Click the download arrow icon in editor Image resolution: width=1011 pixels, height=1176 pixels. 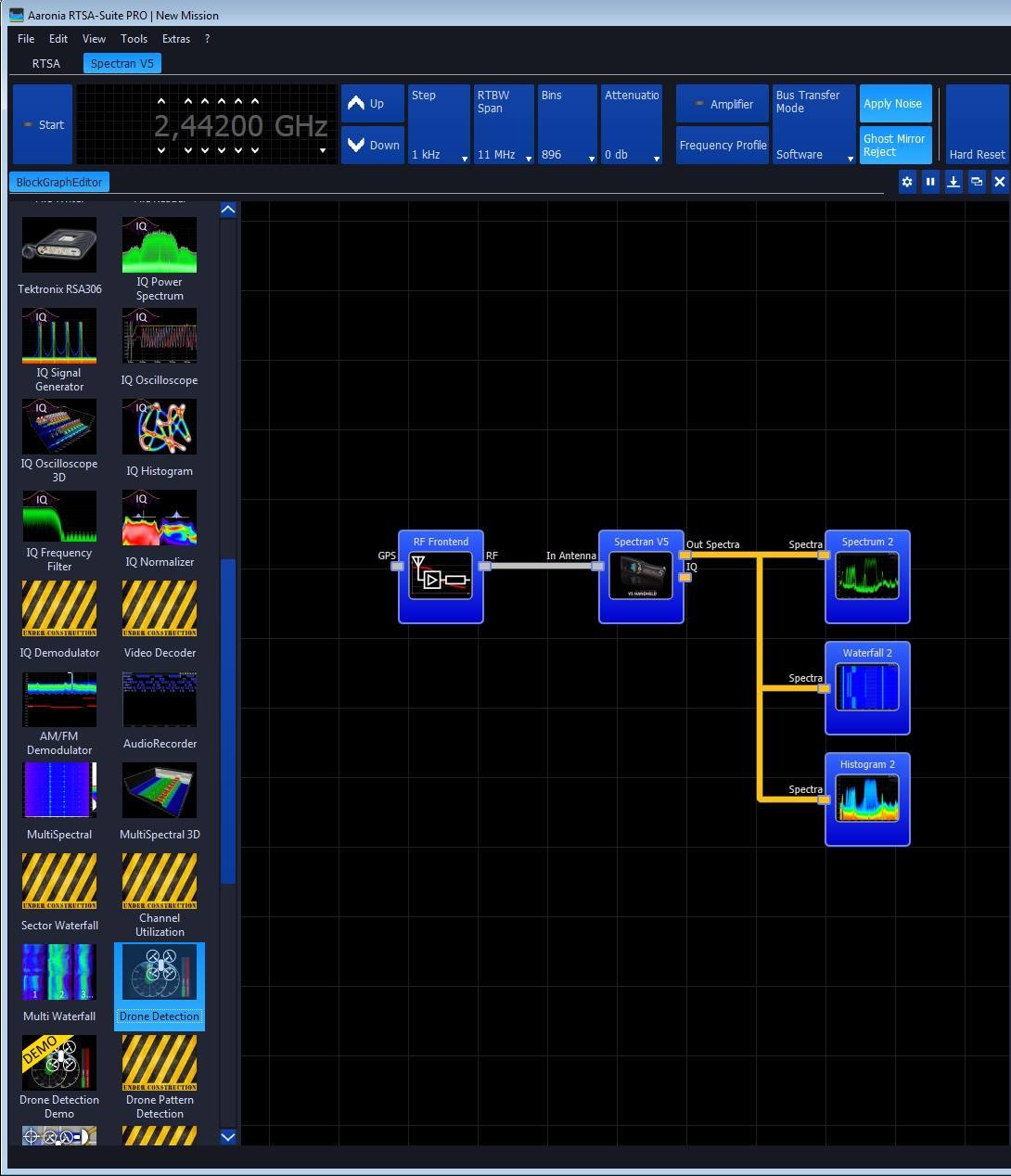pyautogui.click(x=953, y=183)
